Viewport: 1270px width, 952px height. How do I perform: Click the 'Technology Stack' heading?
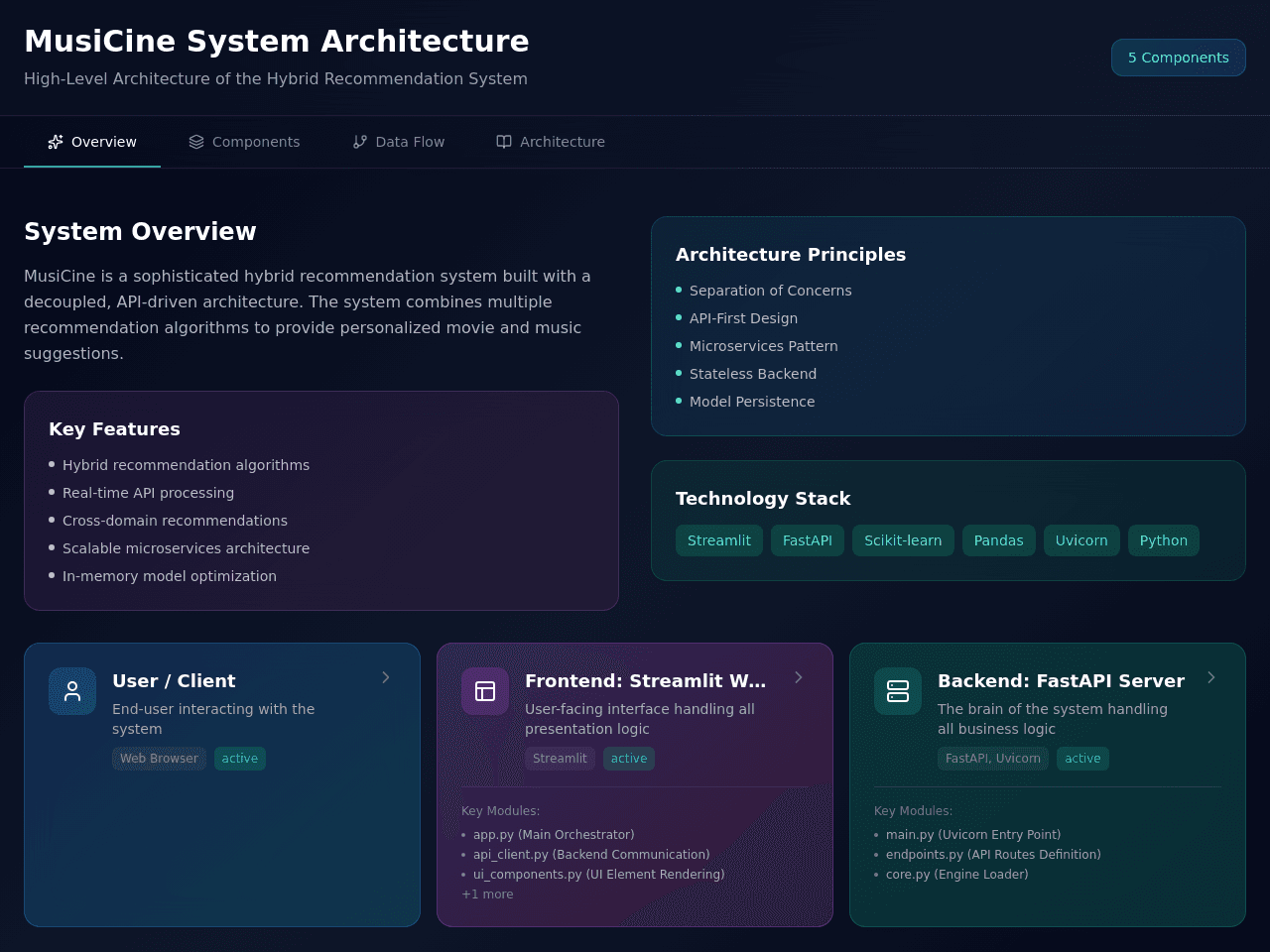coord(763,499)
